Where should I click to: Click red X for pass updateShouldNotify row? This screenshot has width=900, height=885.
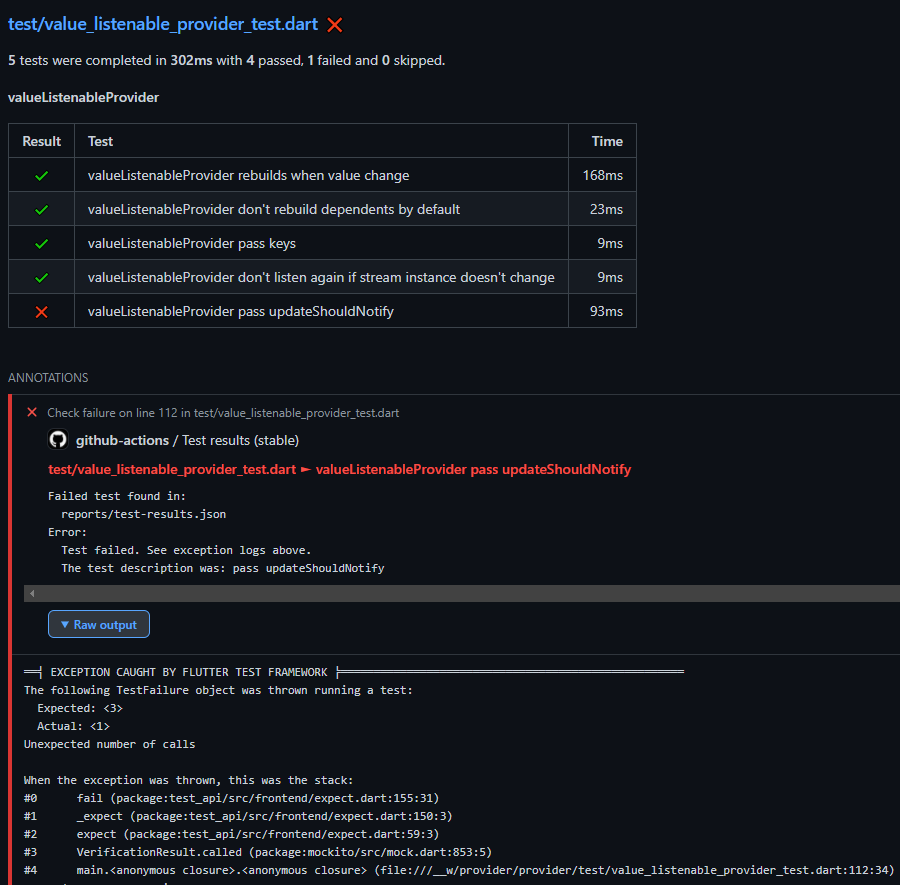tap(41, 312)
